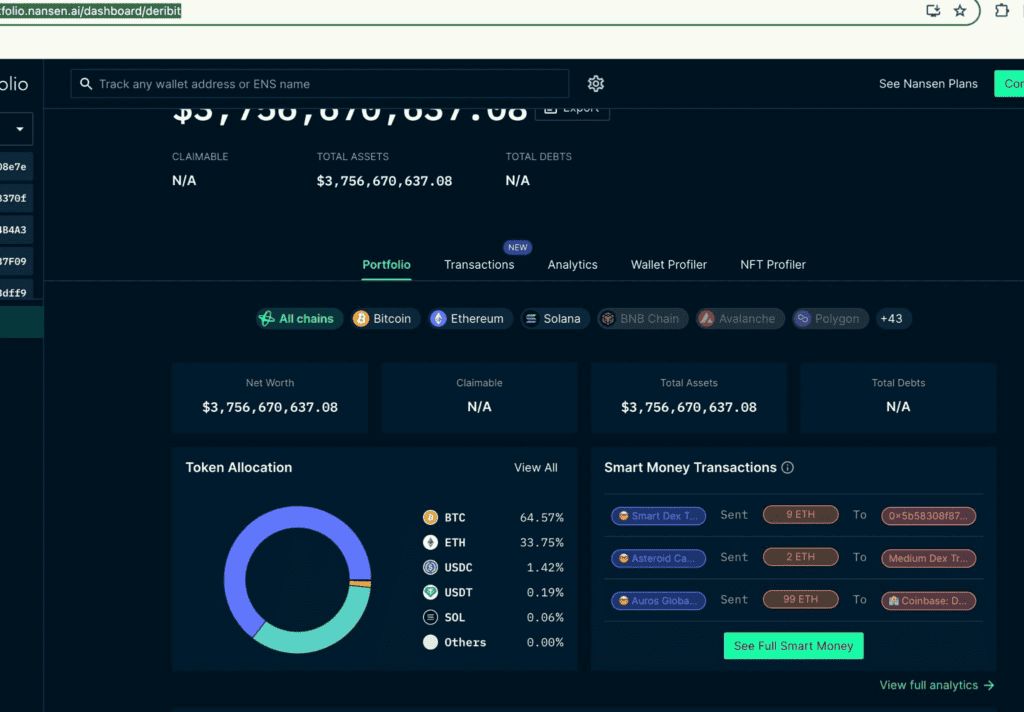Filter portfolio by Polygon chain

(x=830, y=319)
